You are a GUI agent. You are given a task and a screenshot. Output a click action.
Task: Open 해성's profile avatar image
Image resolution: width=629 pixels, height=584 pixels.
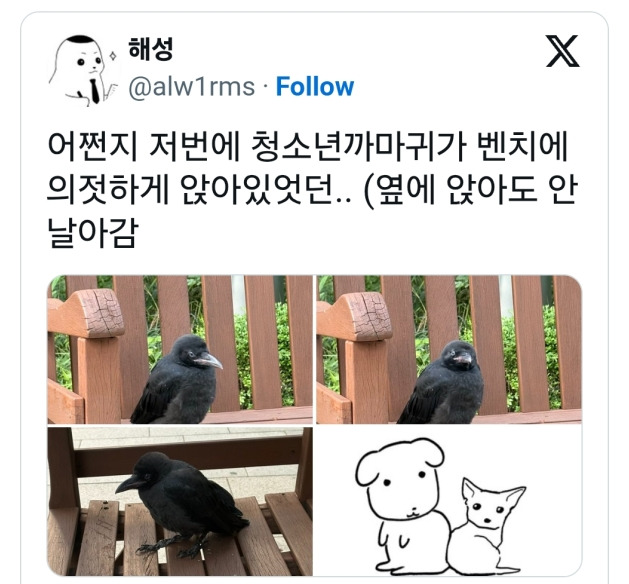83,71
